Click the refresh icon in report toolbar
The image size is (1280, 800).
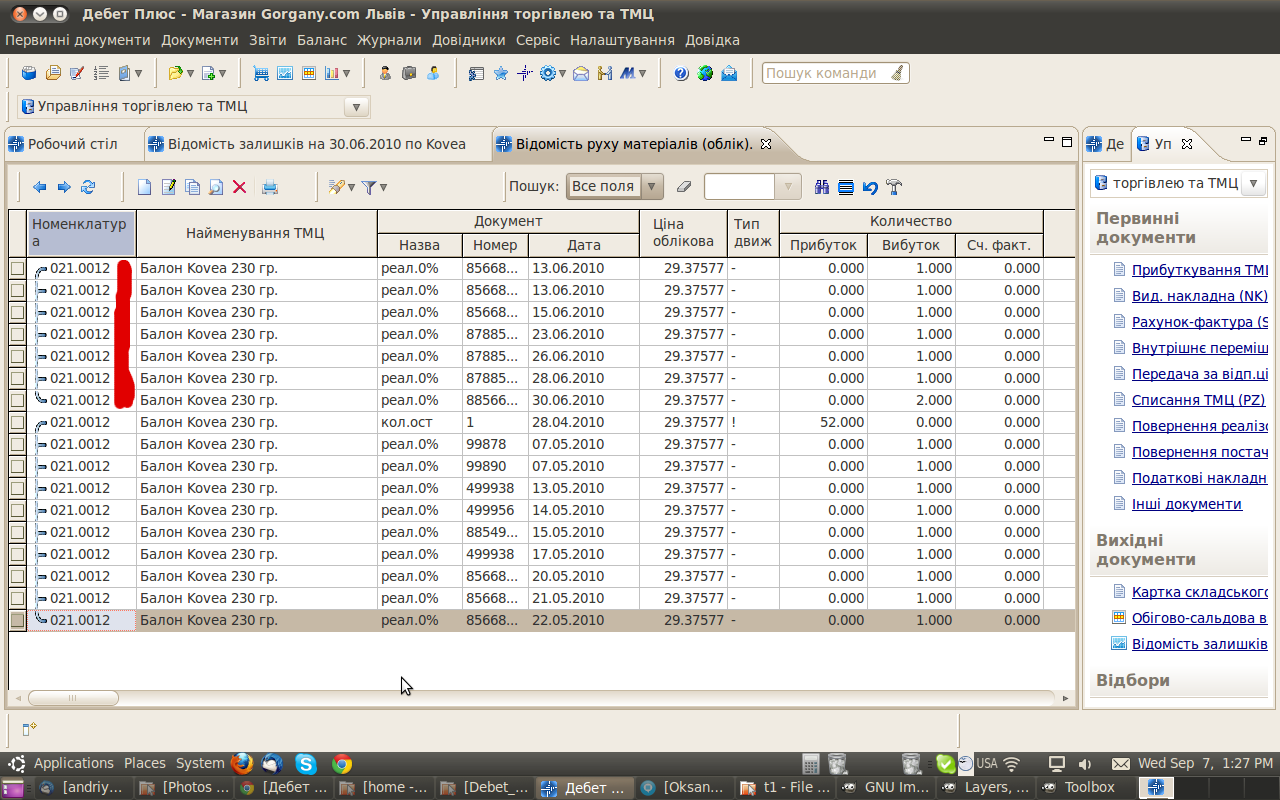88,187
